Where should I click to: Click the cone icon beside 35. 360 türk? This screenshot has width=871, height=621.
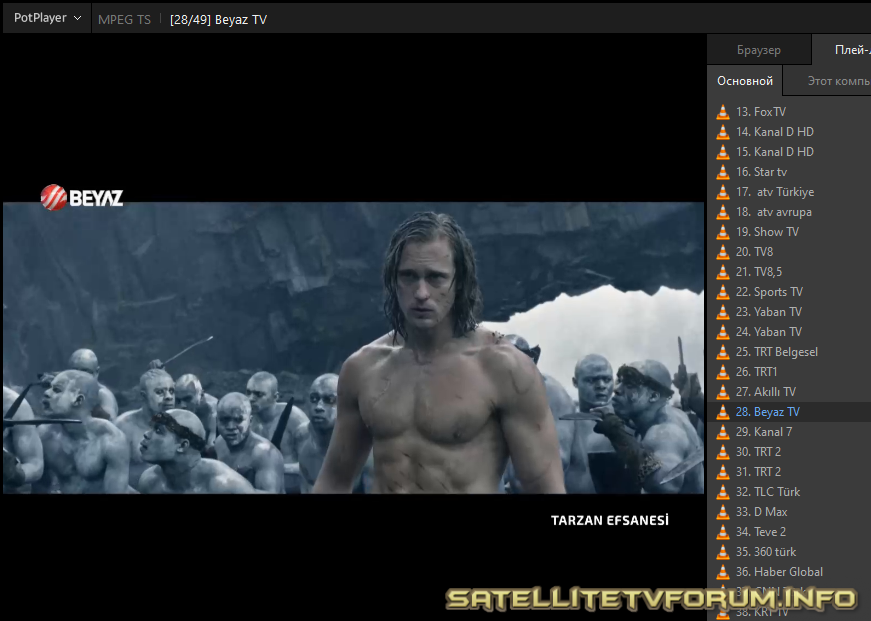723,552
